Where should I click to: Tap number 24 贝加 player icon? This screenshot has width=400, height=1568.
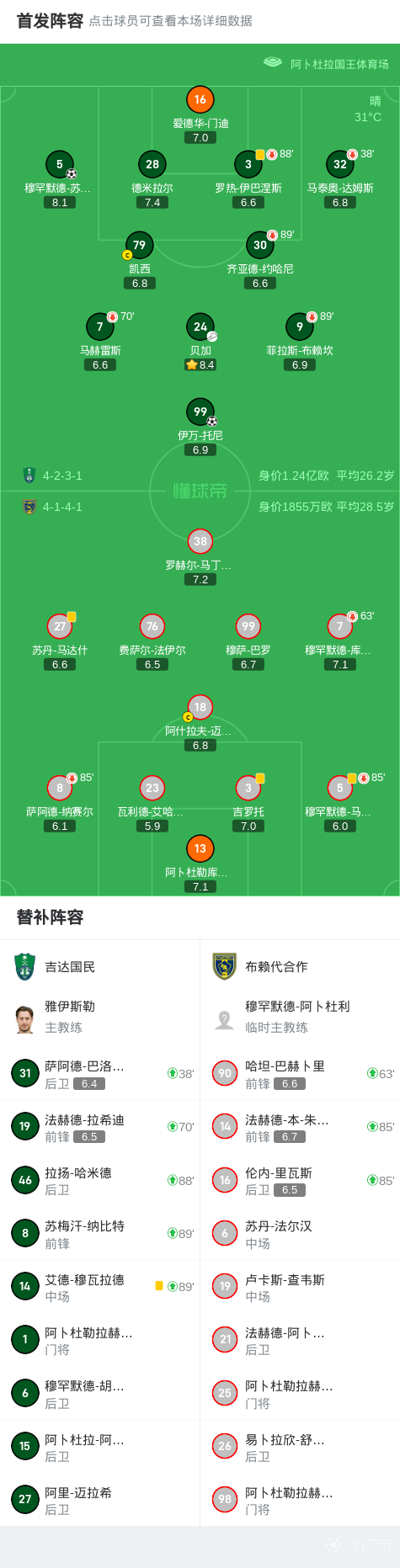[x=200, y=327]
